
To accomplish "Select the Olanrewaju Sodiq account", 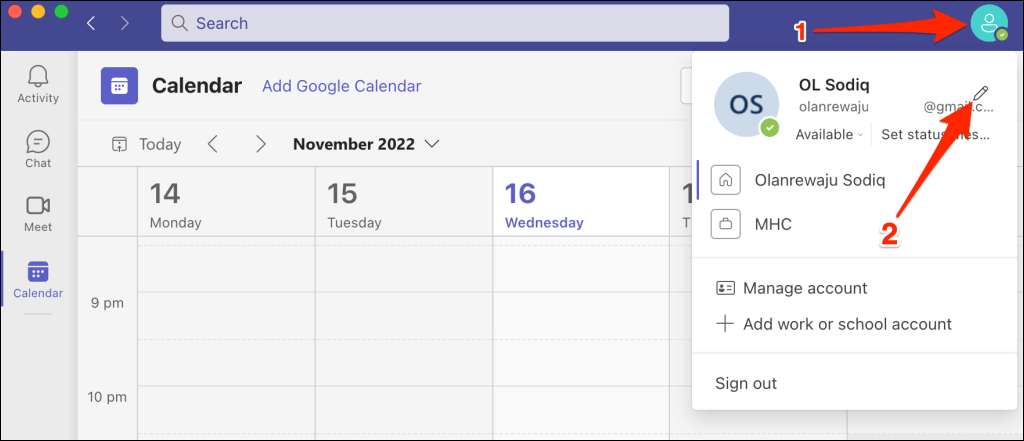I will 820,180.
